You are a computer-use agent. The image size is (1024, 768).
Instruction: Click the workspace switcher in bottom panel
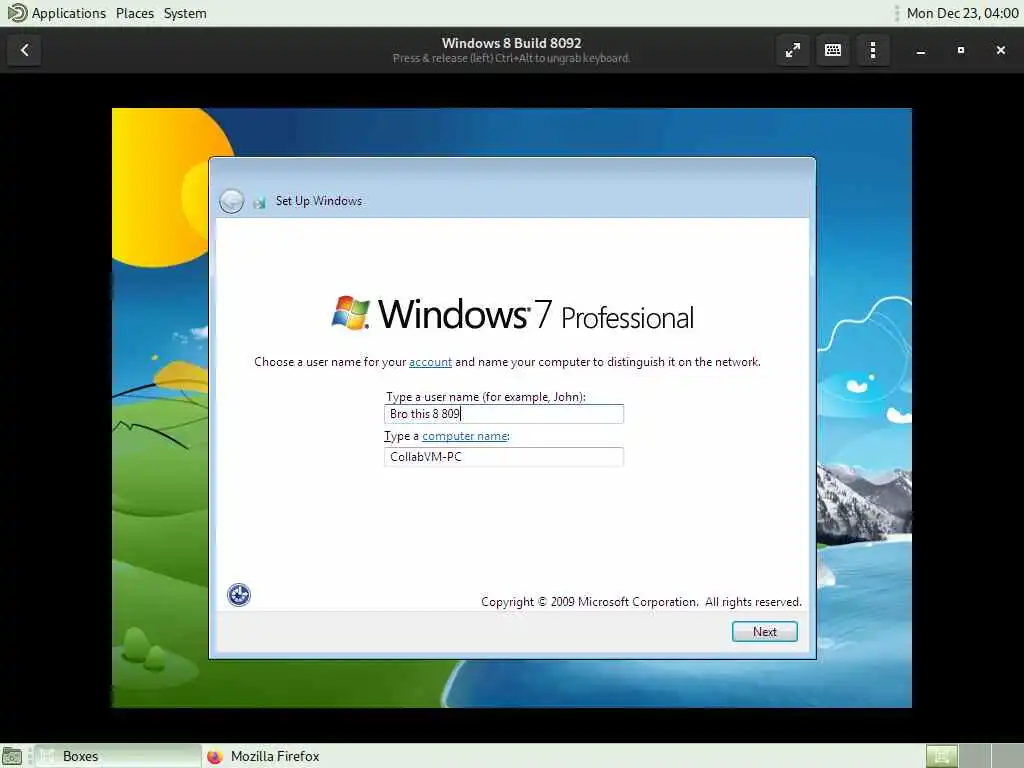pyautogui.click(x=974, y=756)
